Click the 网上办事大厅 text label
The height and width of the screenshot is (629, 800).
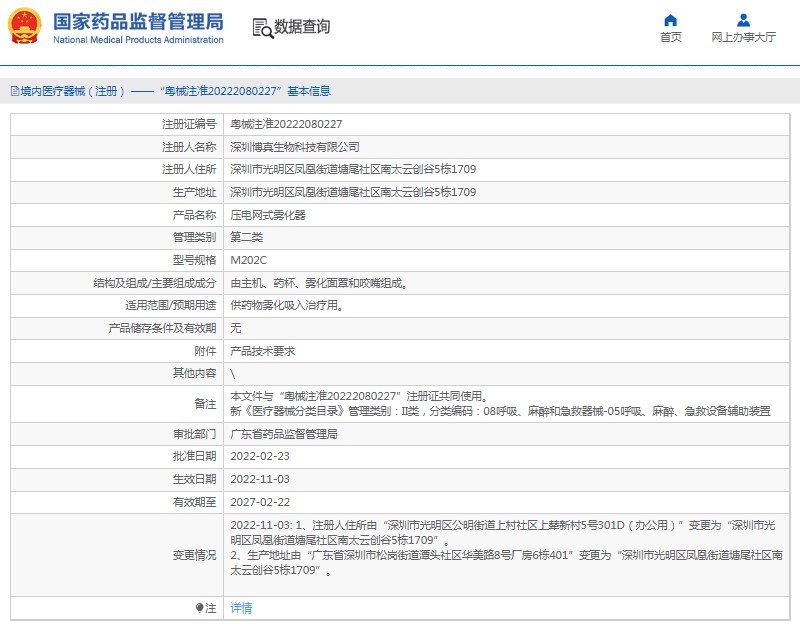coord(743,38)
